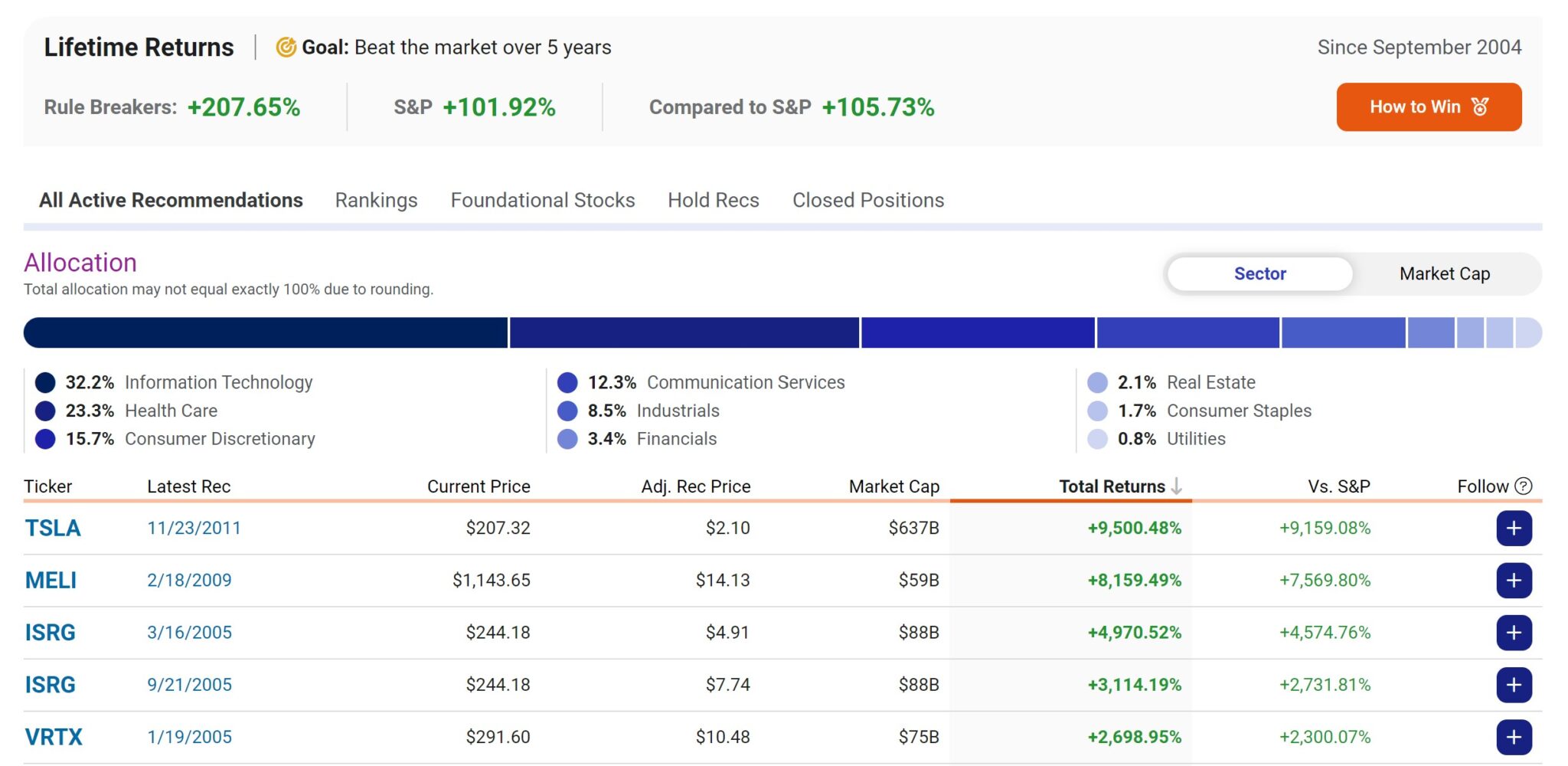This screenshot has width=1568, height=766.
Task: Open the VRTX ticker link
Action: point(54,737)
